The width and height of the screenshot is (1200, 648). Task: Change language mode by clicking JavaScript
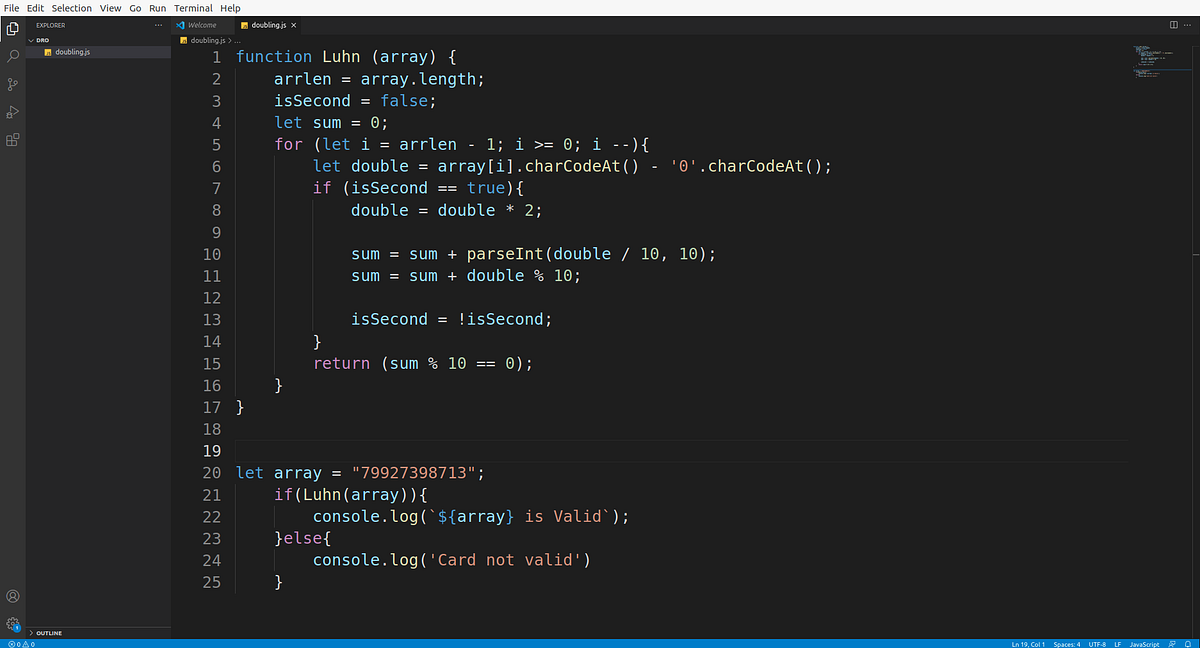coord(1146,643)
